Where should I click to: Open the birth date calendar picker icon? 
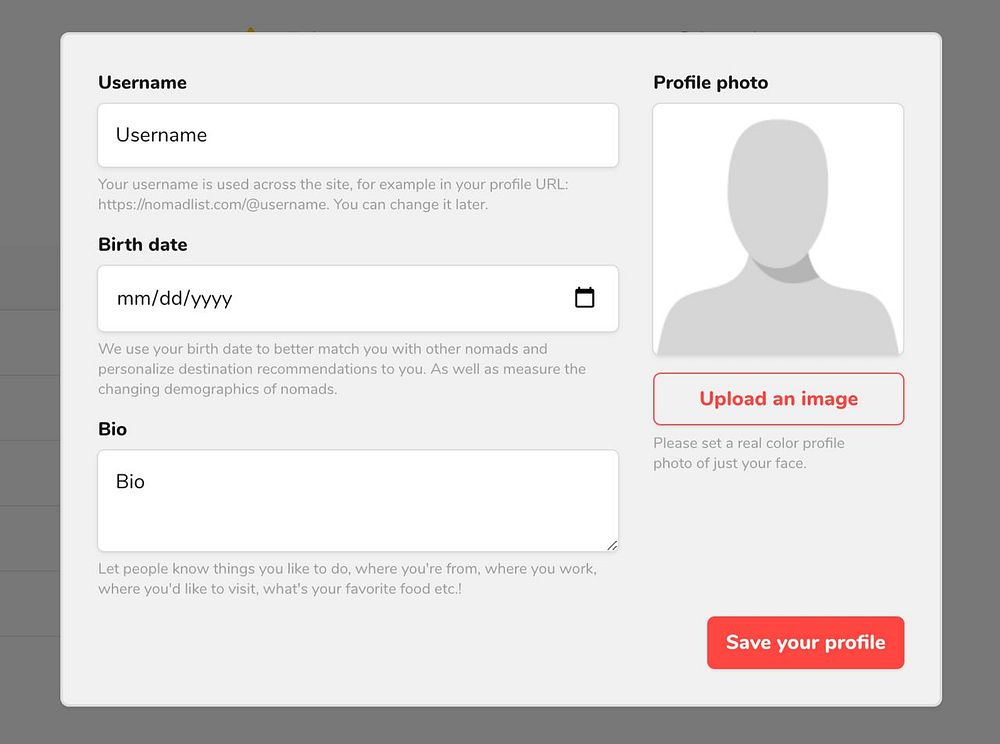click(x=585, y=298)
